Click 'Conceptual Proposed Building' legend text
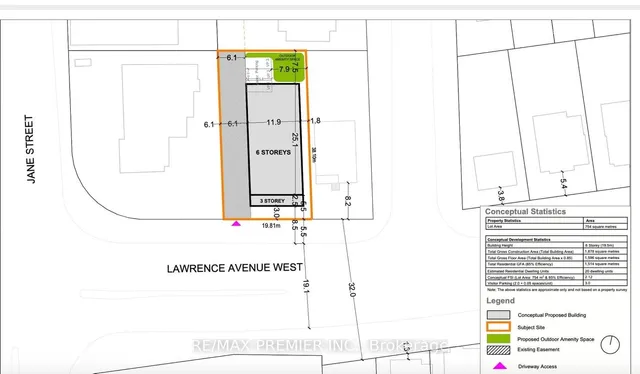 (x=552, y=315)
